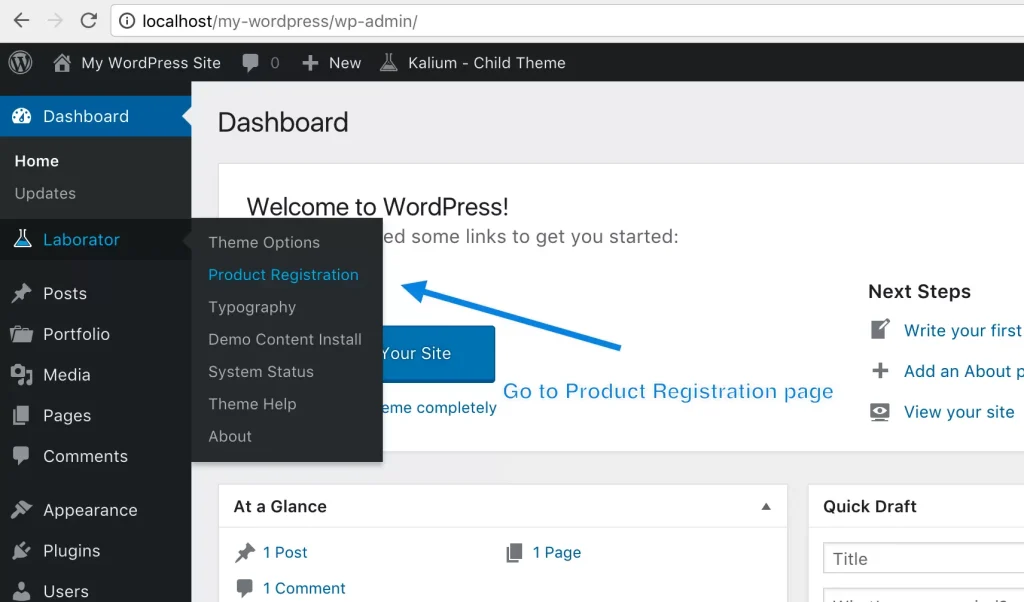
Task: Open Appearance via the paintbrush icon
Action: tap(21, 510)
